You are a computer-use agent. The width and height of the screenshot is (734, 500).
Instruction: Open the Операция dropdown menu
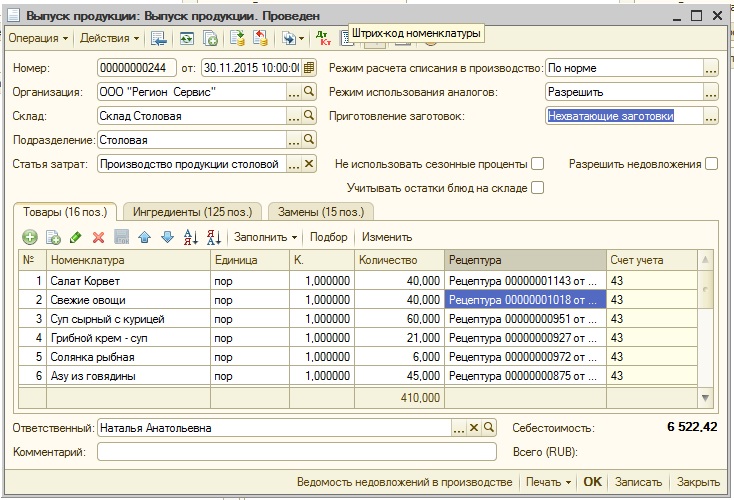pyautogui.click(x=38, y=38)
